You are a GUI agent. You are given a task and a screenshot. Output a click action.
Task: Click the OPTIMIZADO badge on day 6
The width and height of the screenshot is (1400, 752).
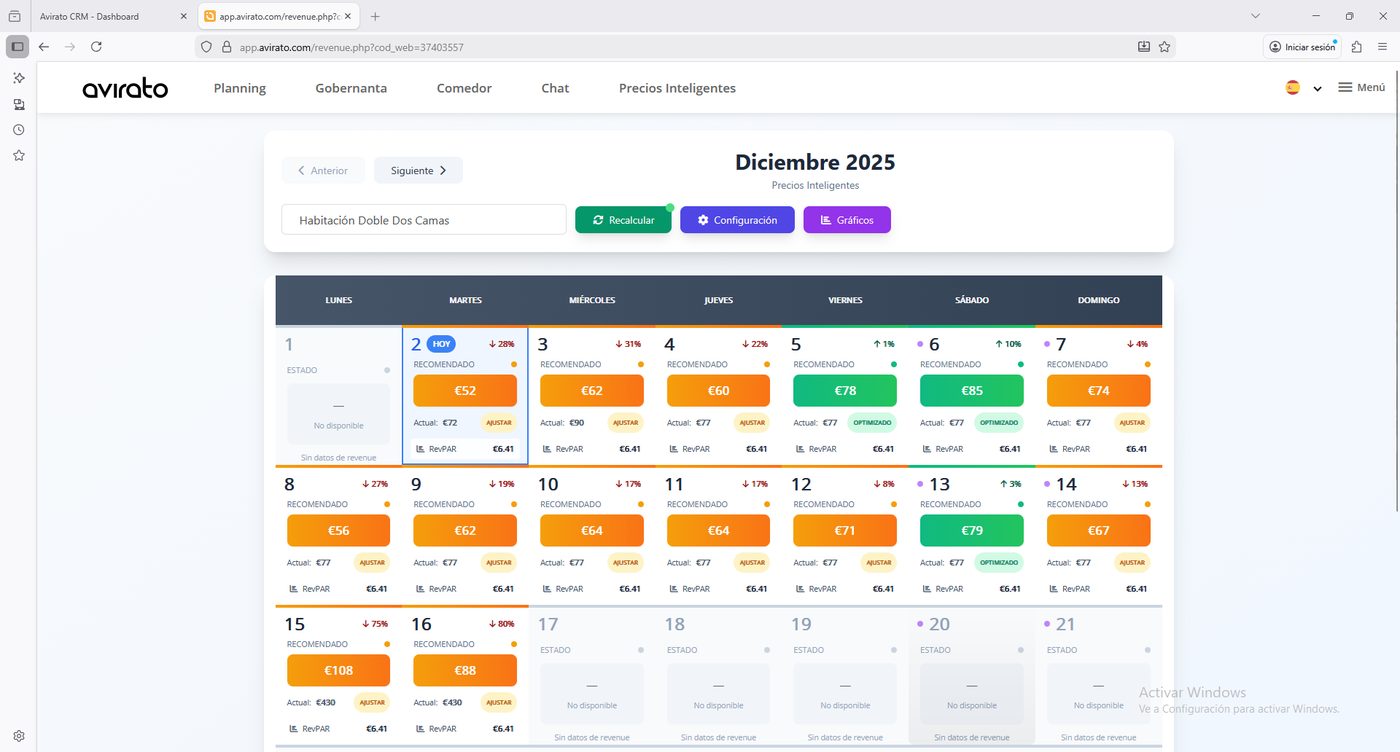(x=999, y=423)
